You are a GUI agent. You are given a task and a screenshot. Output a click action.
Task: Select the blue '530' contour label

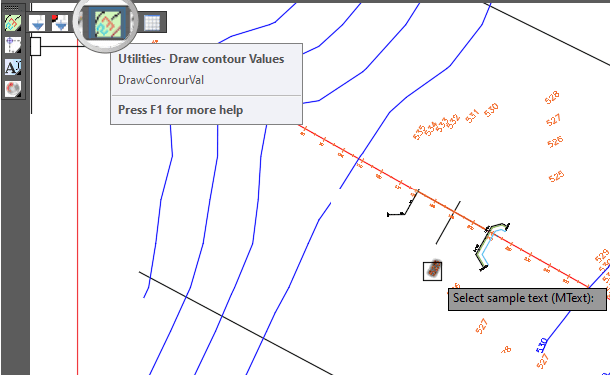pyautogui.click(x=542, y=345)
